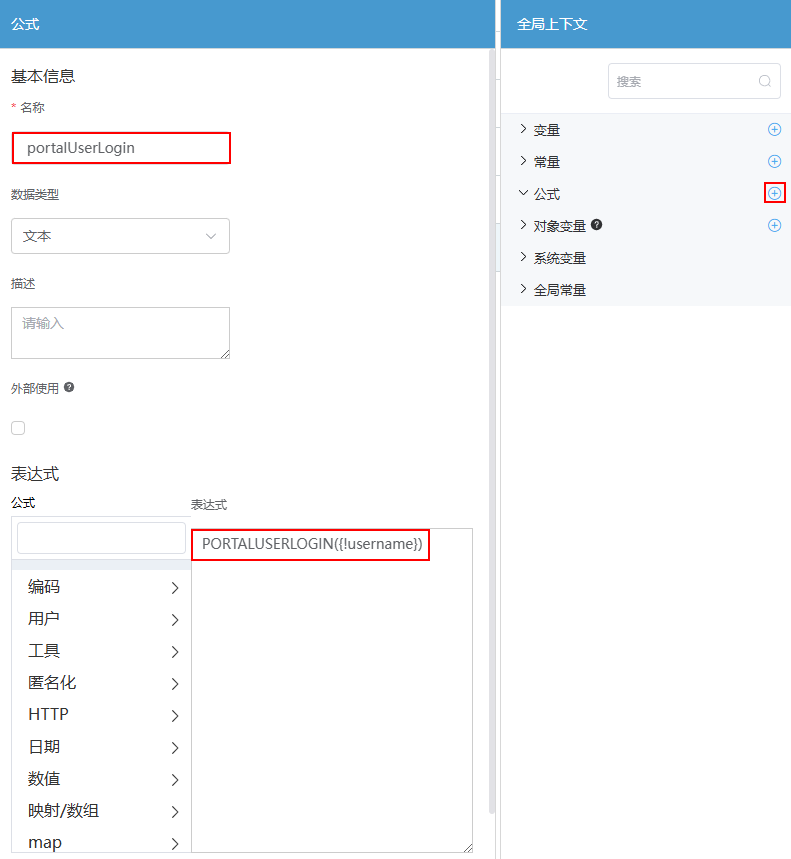This screenshot has width=791, height=859.
Task: Expand the 对象变量 tree node
Action: click(523, 225)
